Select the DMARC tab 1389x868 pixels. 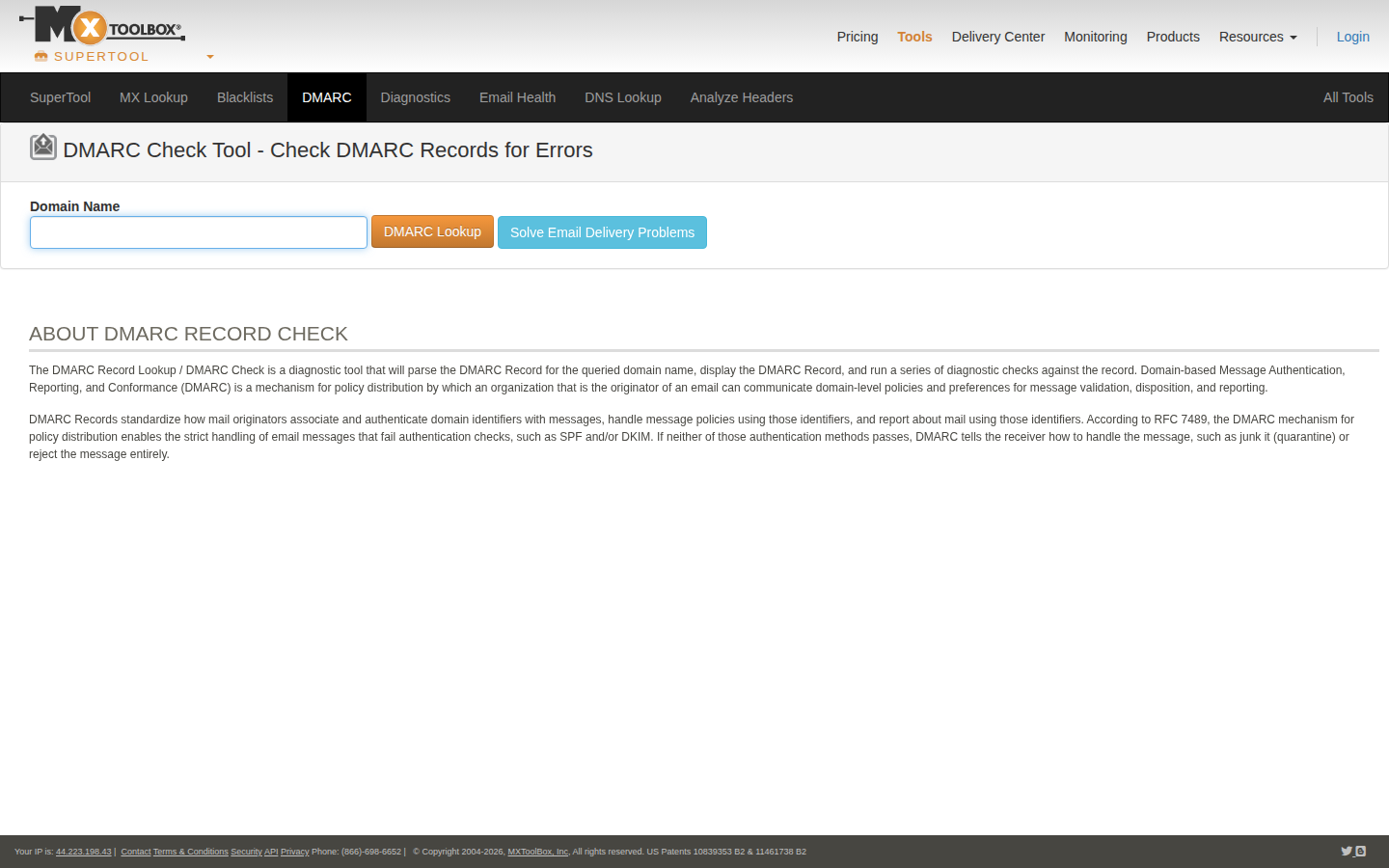[x=327, y=97]
